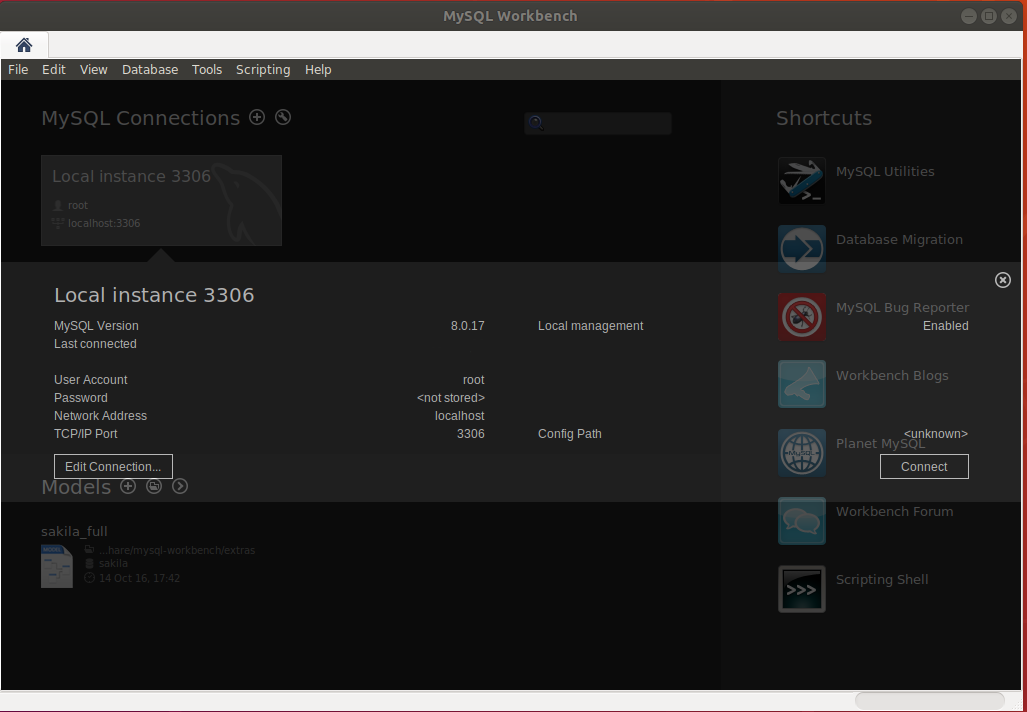
Task: Open the Edit menu
Action: [54, 69]
